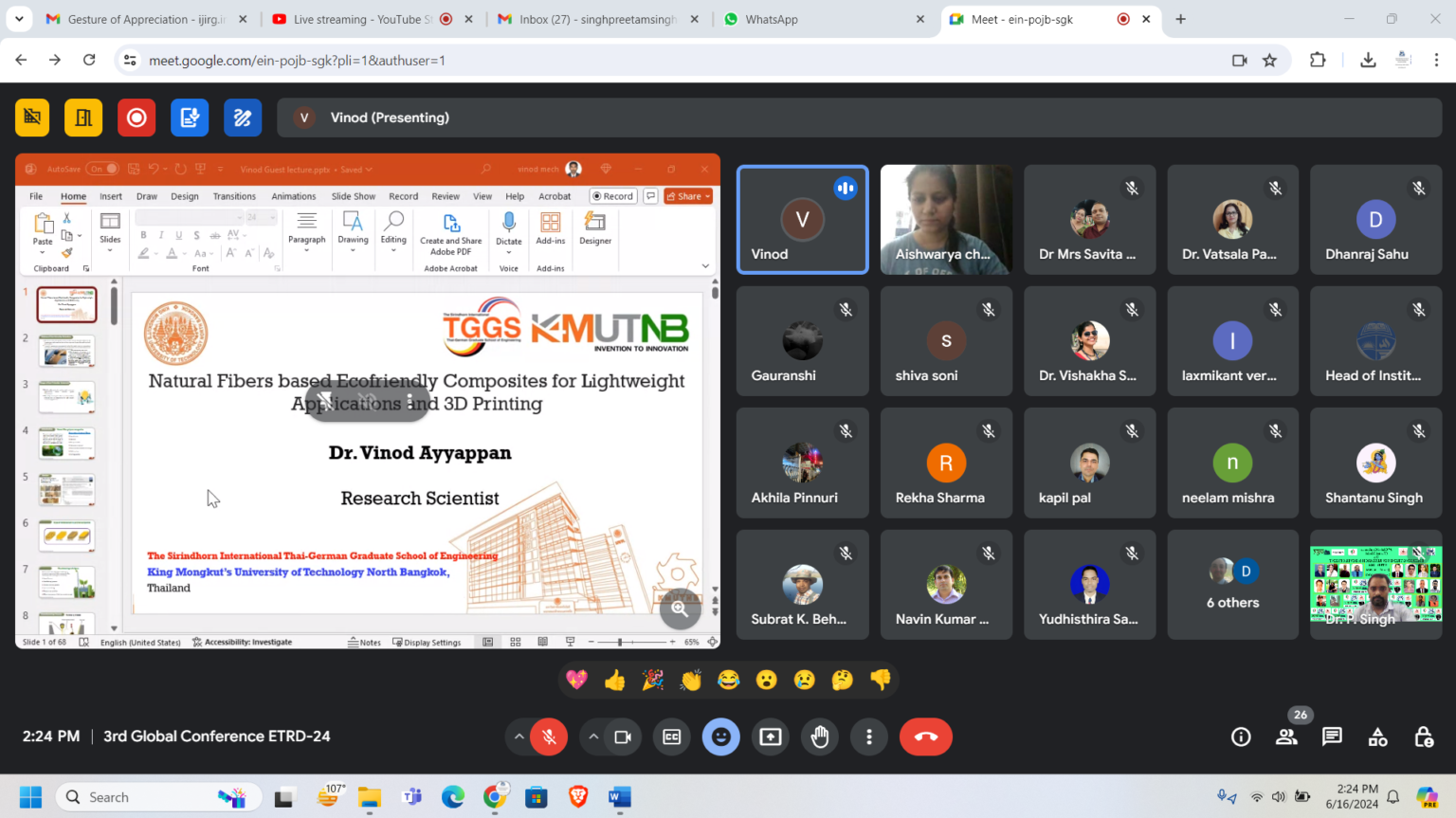Switch to the Inbox (27) Gmail tab
The height and width of the screenshot is (818, 1456).
tap(597, 19)
